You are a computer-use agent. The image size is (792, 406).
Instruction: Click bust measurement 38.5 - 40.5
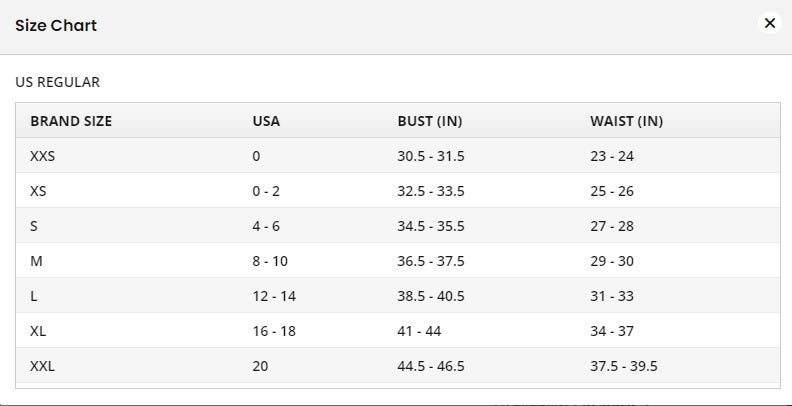click(431, 296)
